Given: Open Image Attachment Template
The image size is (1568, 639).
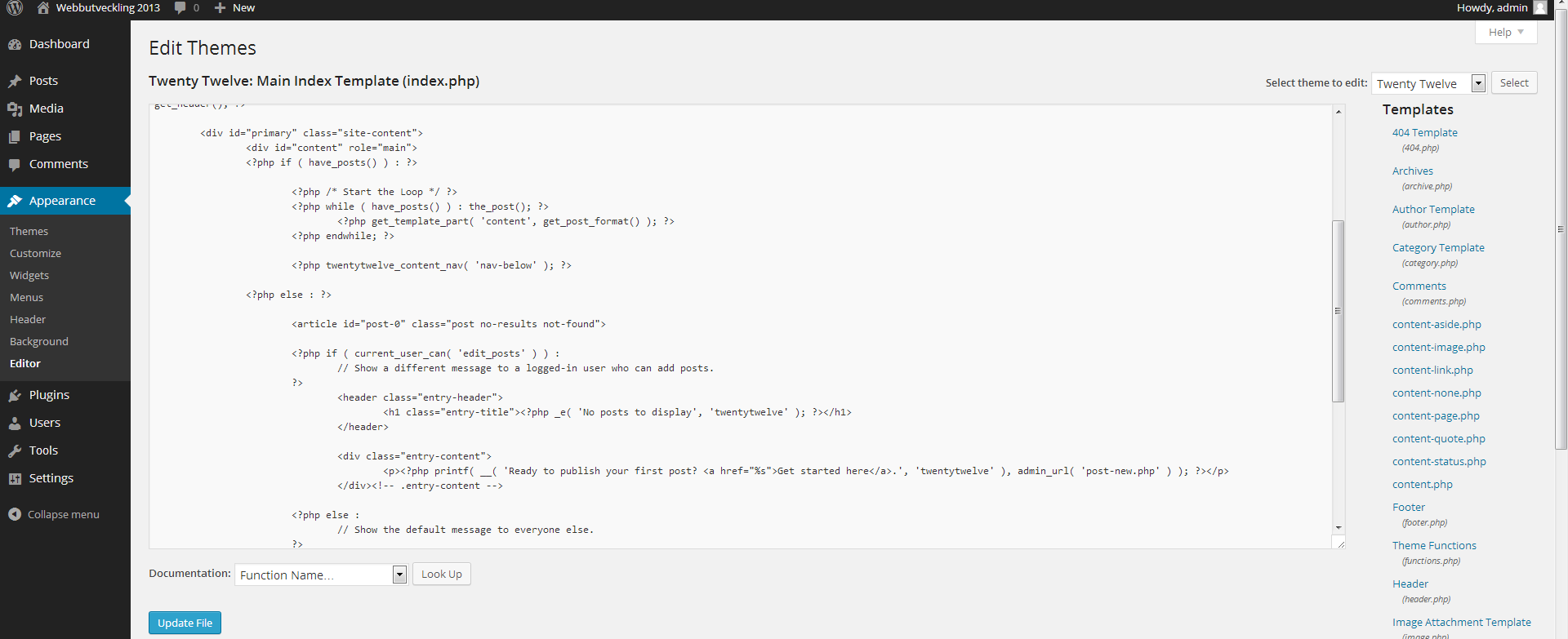Looking at the screenshot, I should 1462,622.
